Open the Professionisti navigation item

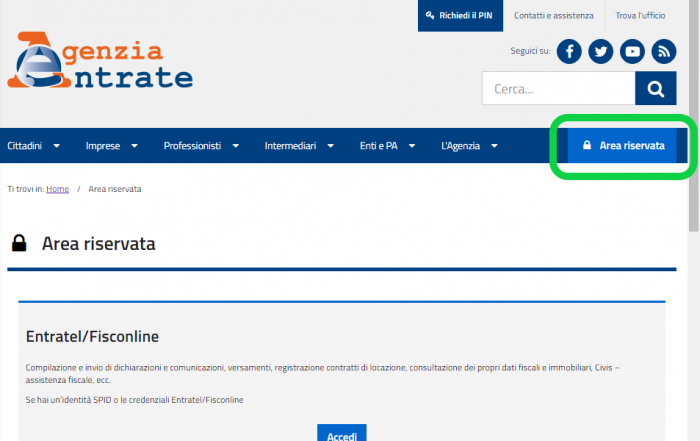click(192, 146)
